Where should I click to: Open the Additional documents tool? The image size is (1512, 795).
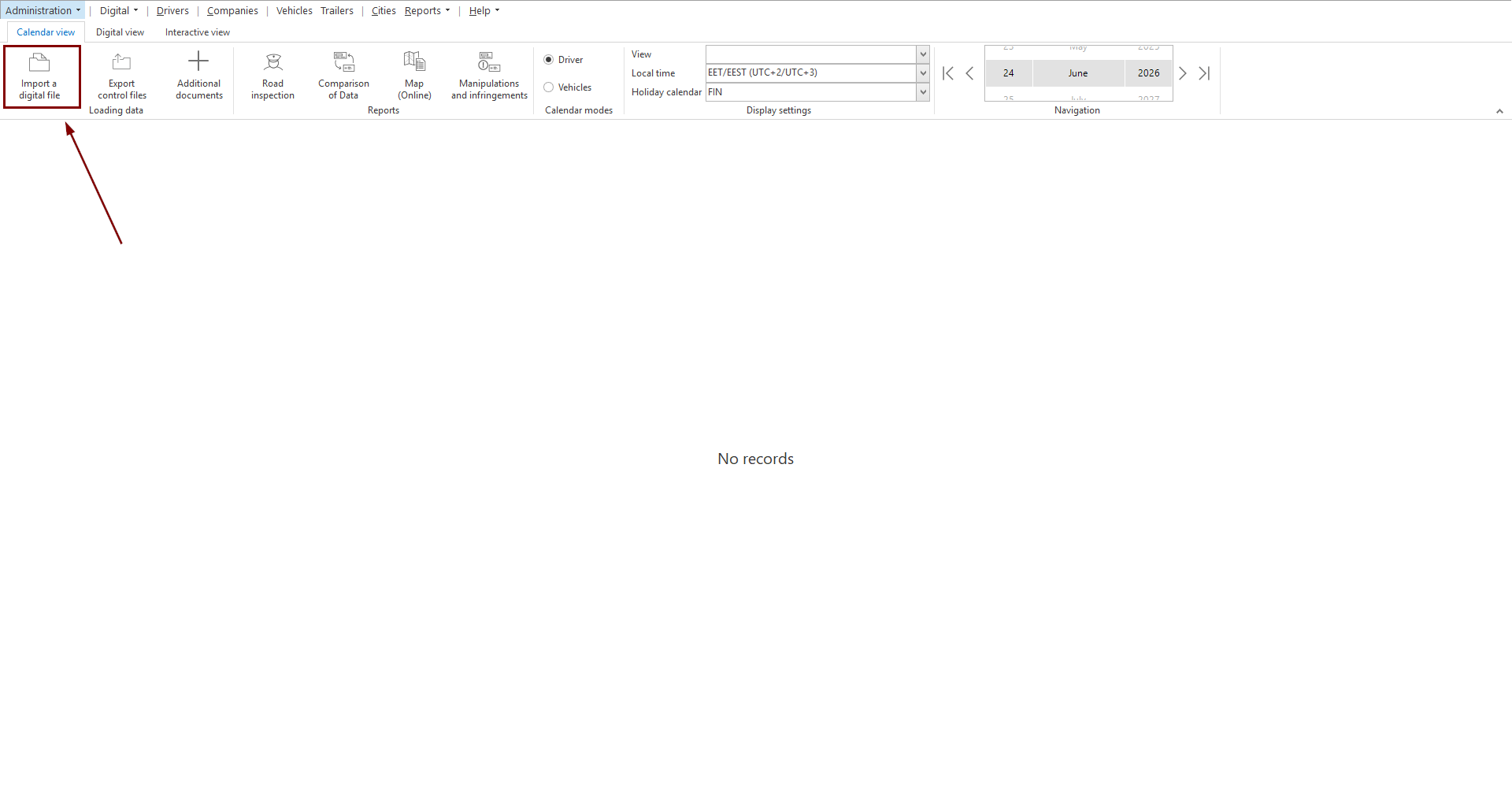click(198, 76)
